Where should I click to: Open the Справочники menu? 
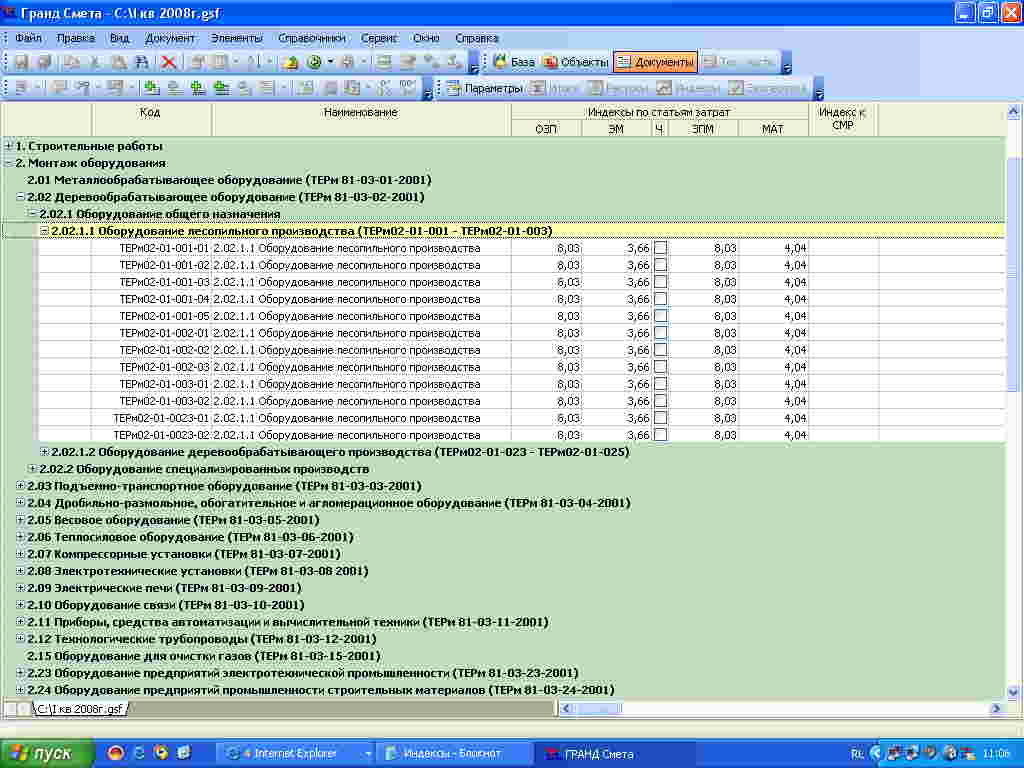311,38
